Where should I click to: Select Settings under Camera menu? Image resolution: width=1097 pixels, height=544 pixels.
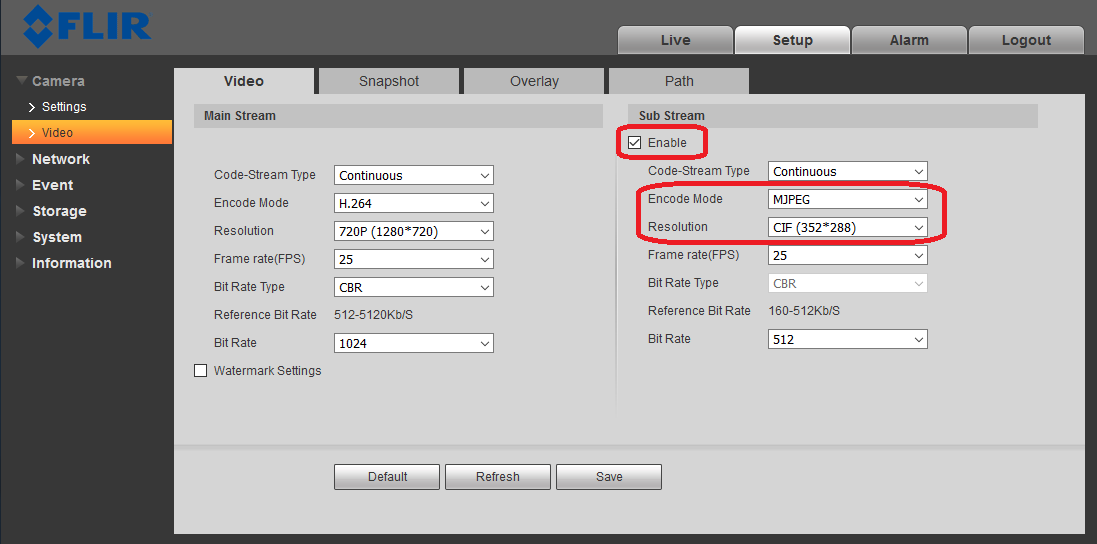click(x=64, y=107)
